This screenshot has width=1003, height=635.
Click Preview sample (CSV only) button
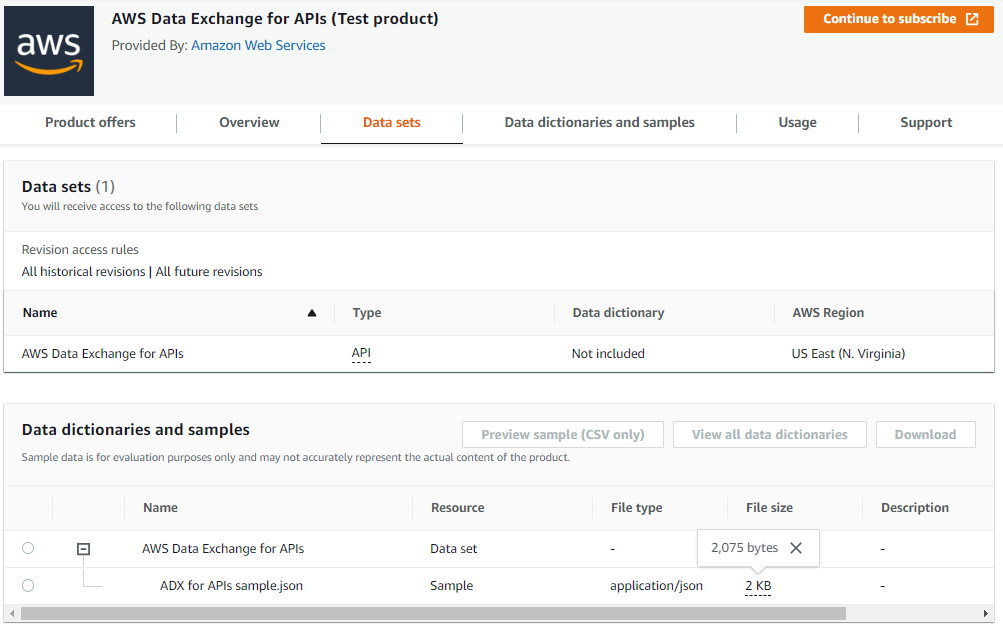[563, 434]
